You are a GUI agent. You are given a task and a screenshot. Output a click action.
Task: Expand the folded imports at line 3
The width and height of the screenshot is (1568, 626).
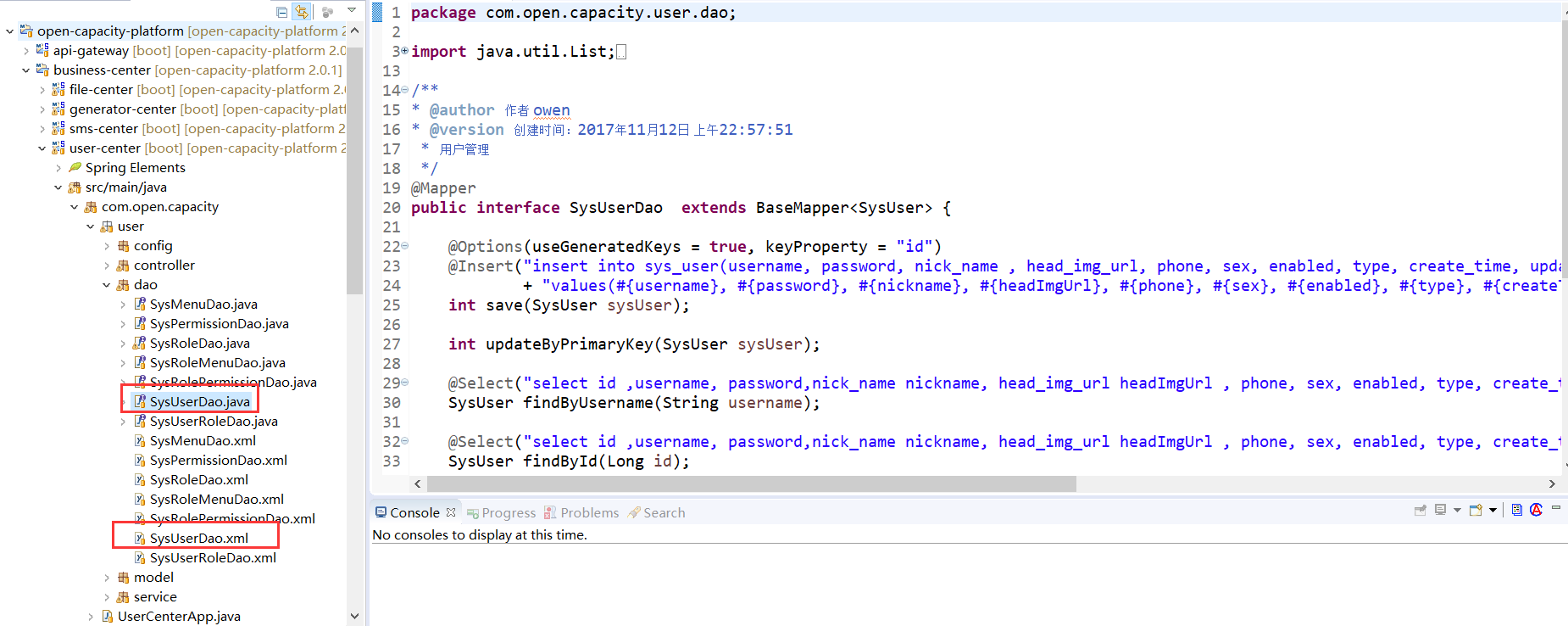point(404,51)
